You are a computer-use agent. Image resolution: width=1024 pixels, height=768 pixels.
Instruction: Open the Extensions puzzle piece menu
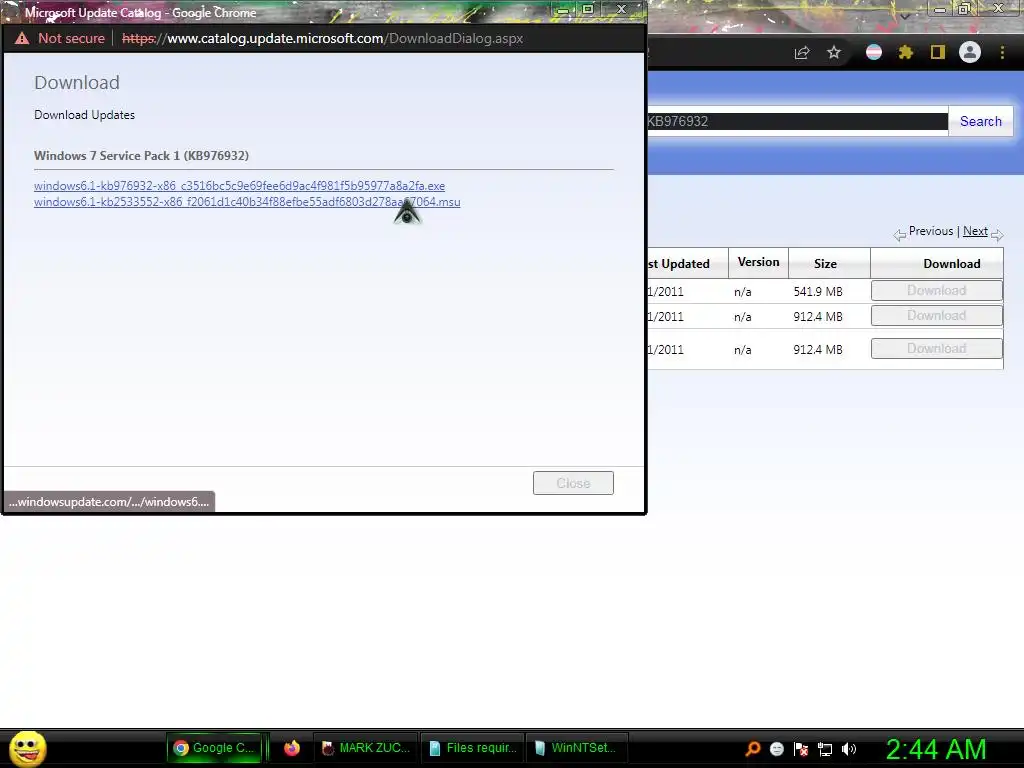coord(905,53)
